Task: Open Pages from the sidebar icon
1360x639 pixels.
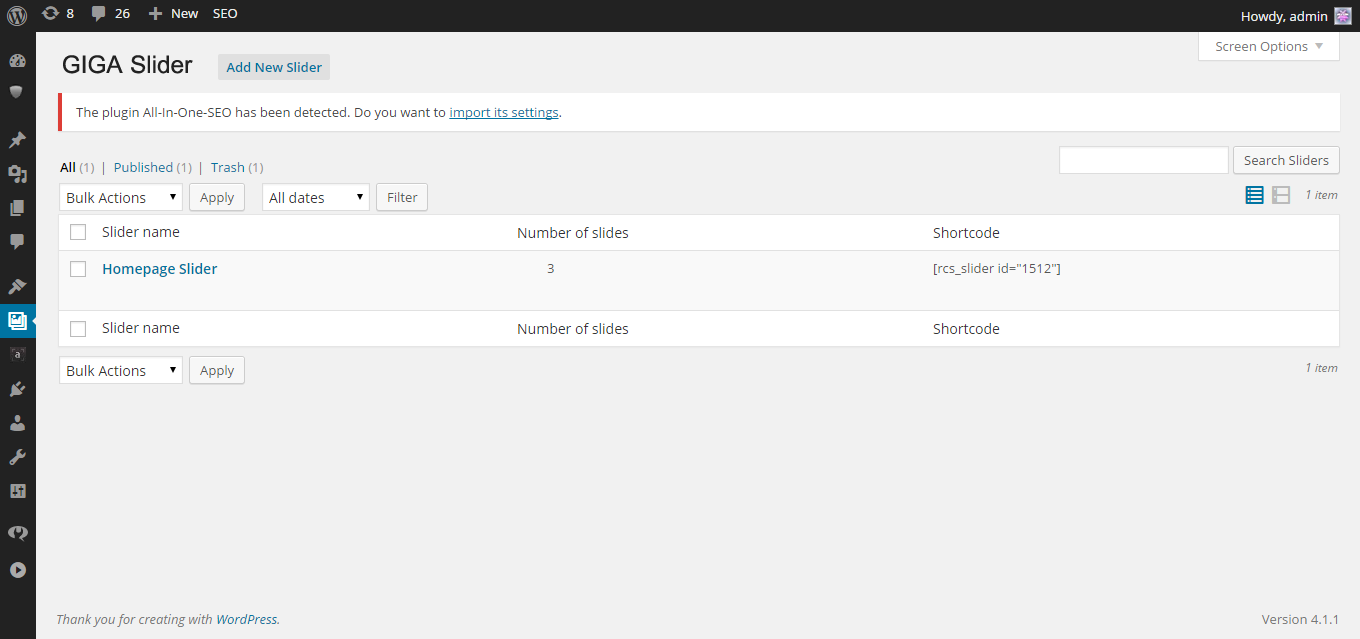Action: 17,208
